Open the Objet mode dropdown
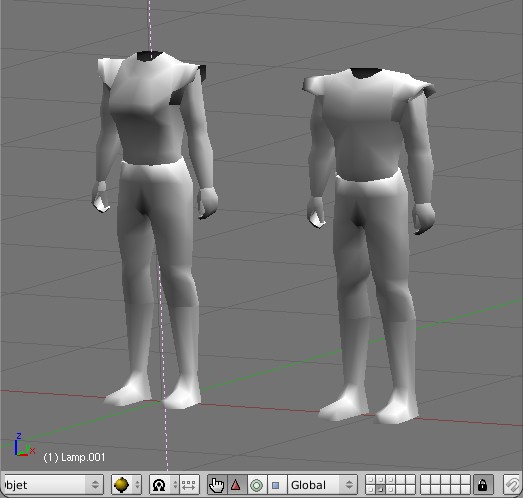Viewport: 523px width, 498px height. pos(52,485)
